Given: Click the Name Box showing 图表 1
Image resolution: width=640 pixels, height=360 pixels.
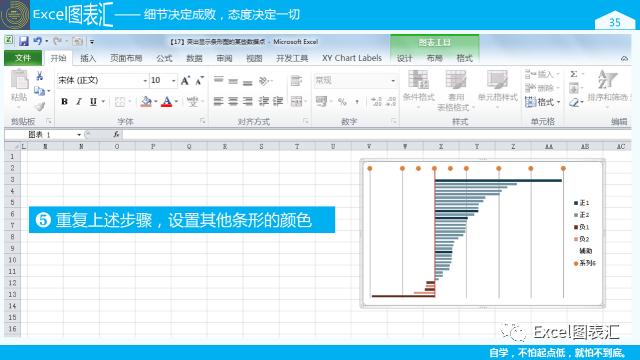Looking at the screenshot, I should tap(43, 134).
